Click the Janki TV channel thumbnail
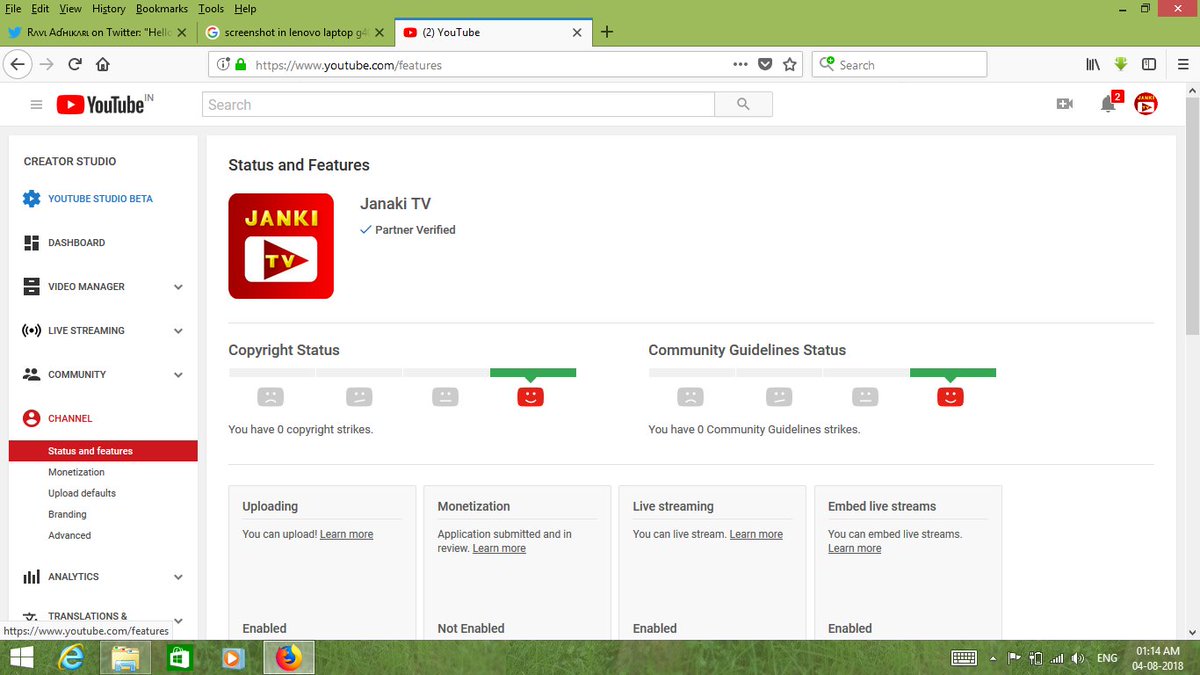This screenshot has height=675, width=1200. click(x=281, y=246)
